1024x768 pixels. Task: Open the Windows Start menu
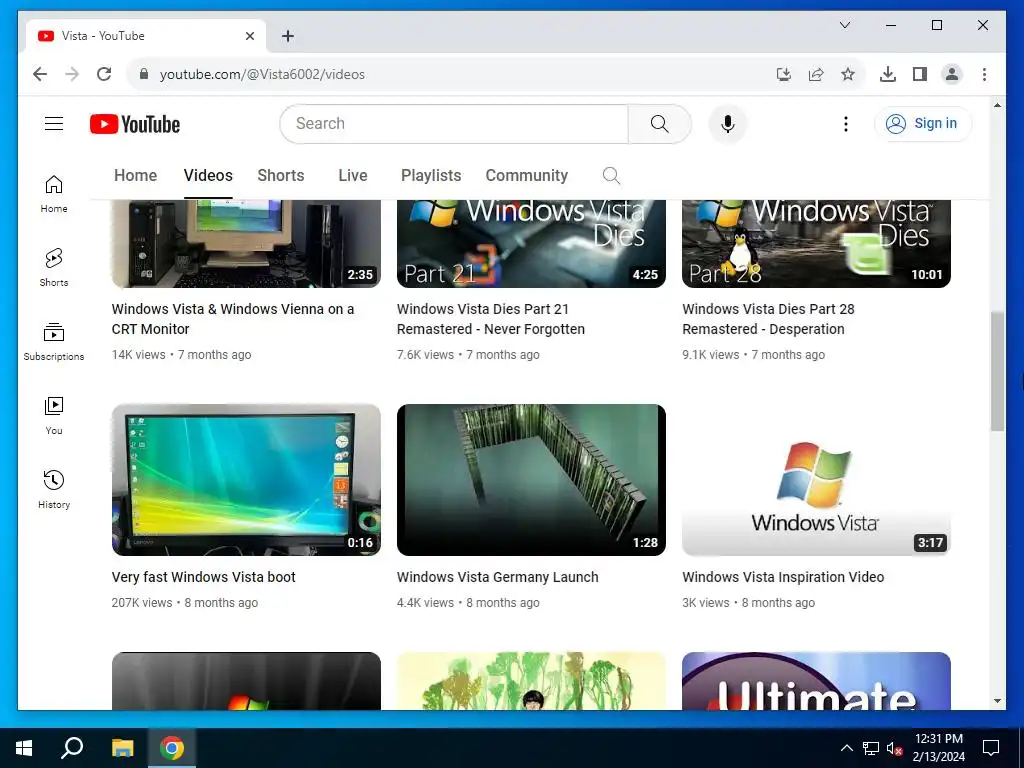tap(24, 748)
